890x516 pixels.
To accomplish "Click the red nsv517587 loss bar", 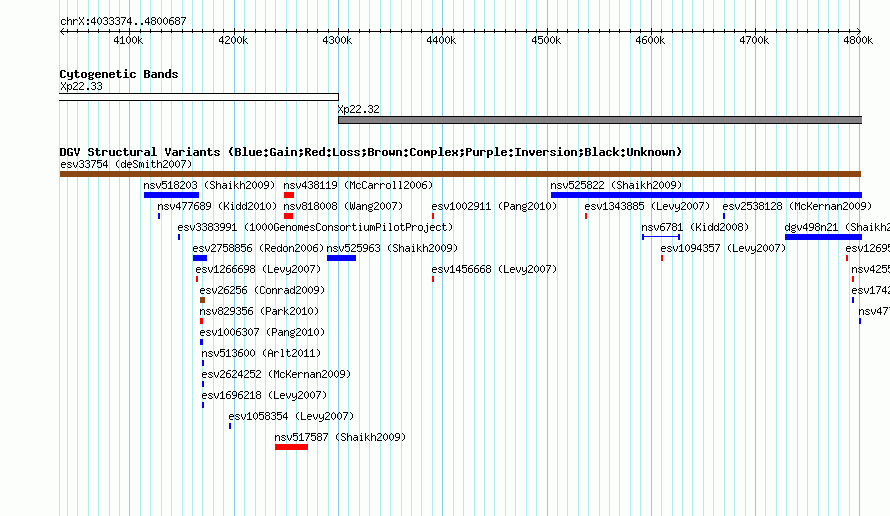I will tap(291, 447).
